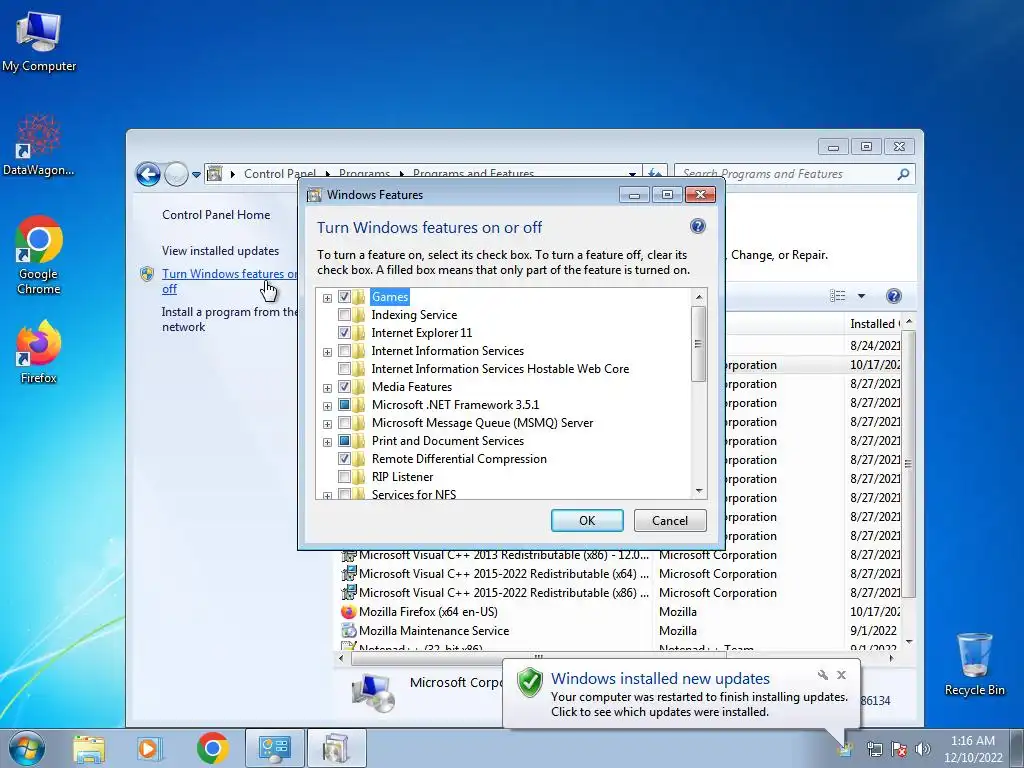Check IIS Hostable Web Core box
Screen dimensions: 1024x768
(x=344, y=368)
